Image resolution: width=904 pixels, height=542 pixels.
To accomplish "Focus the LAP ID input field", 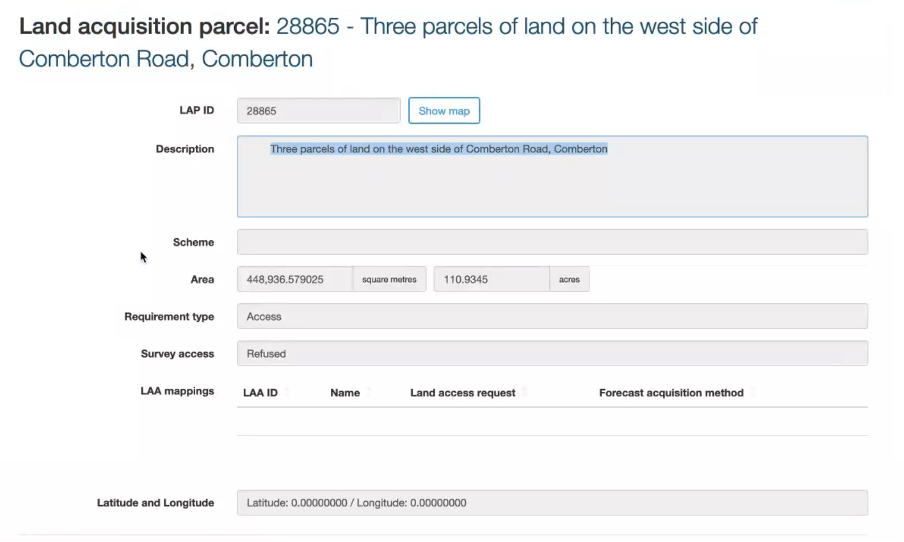I will (x=318, y=111).
